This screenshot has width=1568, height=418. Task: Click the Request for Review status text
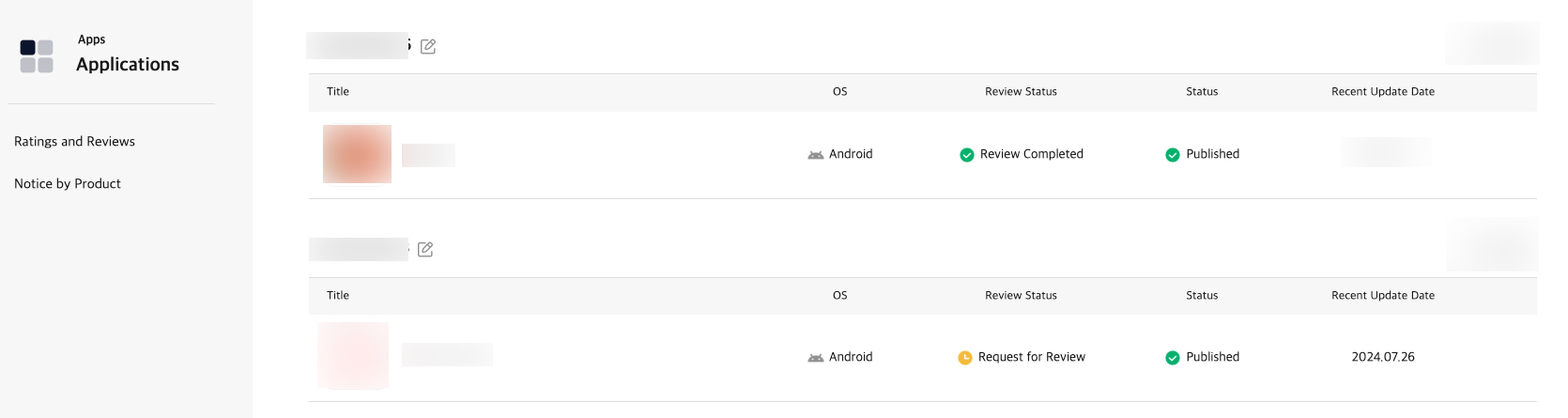click(x=1031, y=357)
